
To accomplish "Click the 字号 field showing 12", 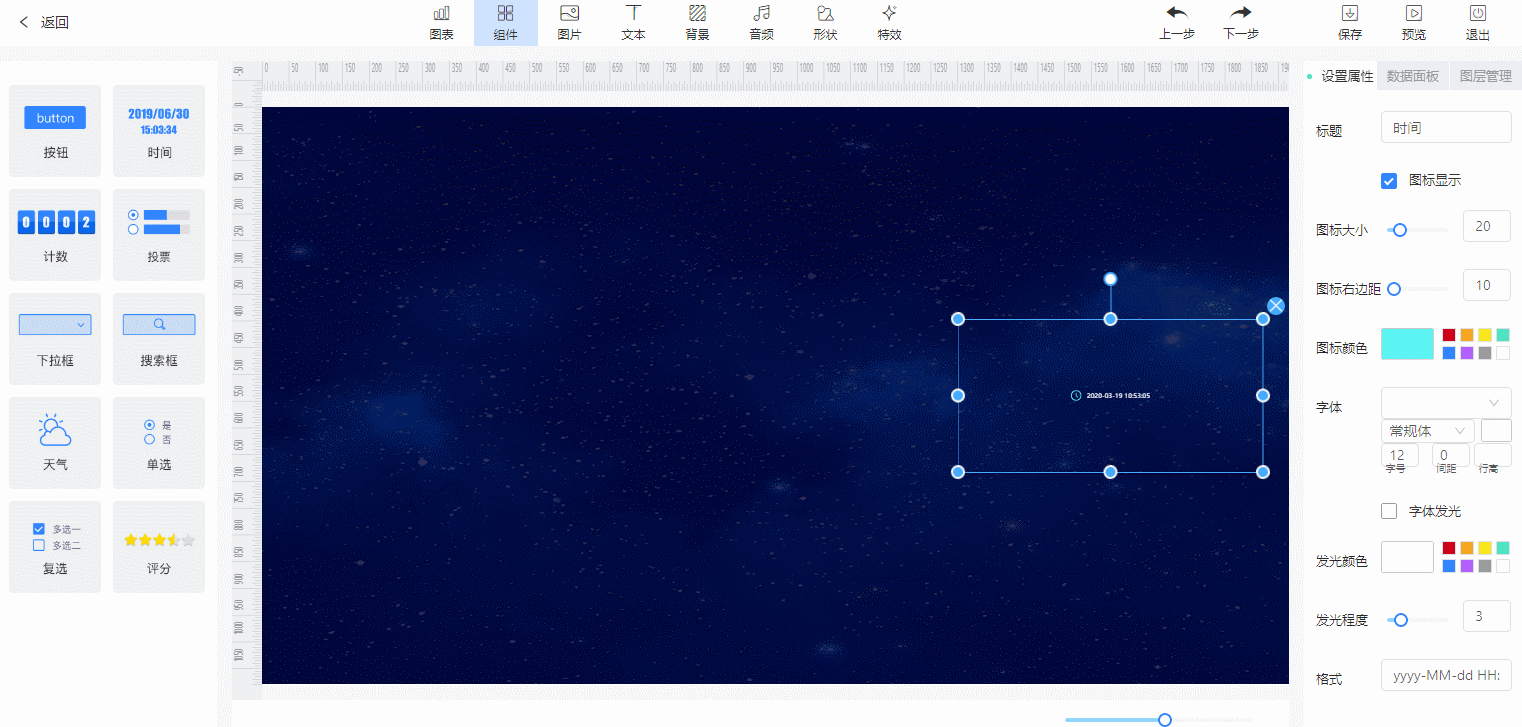I will pyautogui.click(x=1399, y=455).
